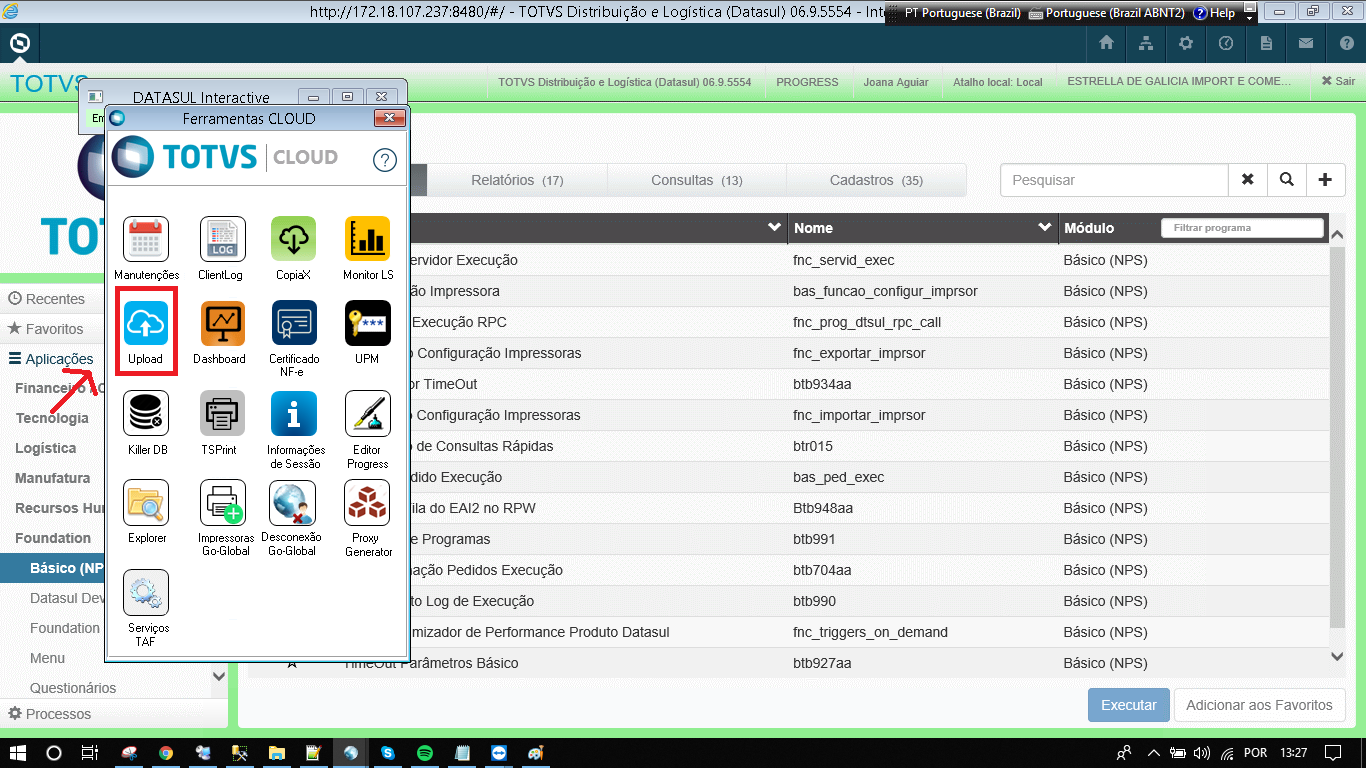This screenshot has width=1370, height=768.
Task: Open Favoritos in the sidebar
Action: click(x=46, y=329)
